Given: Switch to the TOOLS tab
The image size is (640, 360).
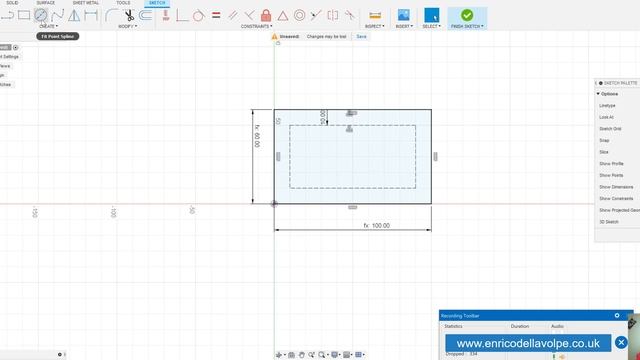Looking at the screenshot, I should pos(123,3).
